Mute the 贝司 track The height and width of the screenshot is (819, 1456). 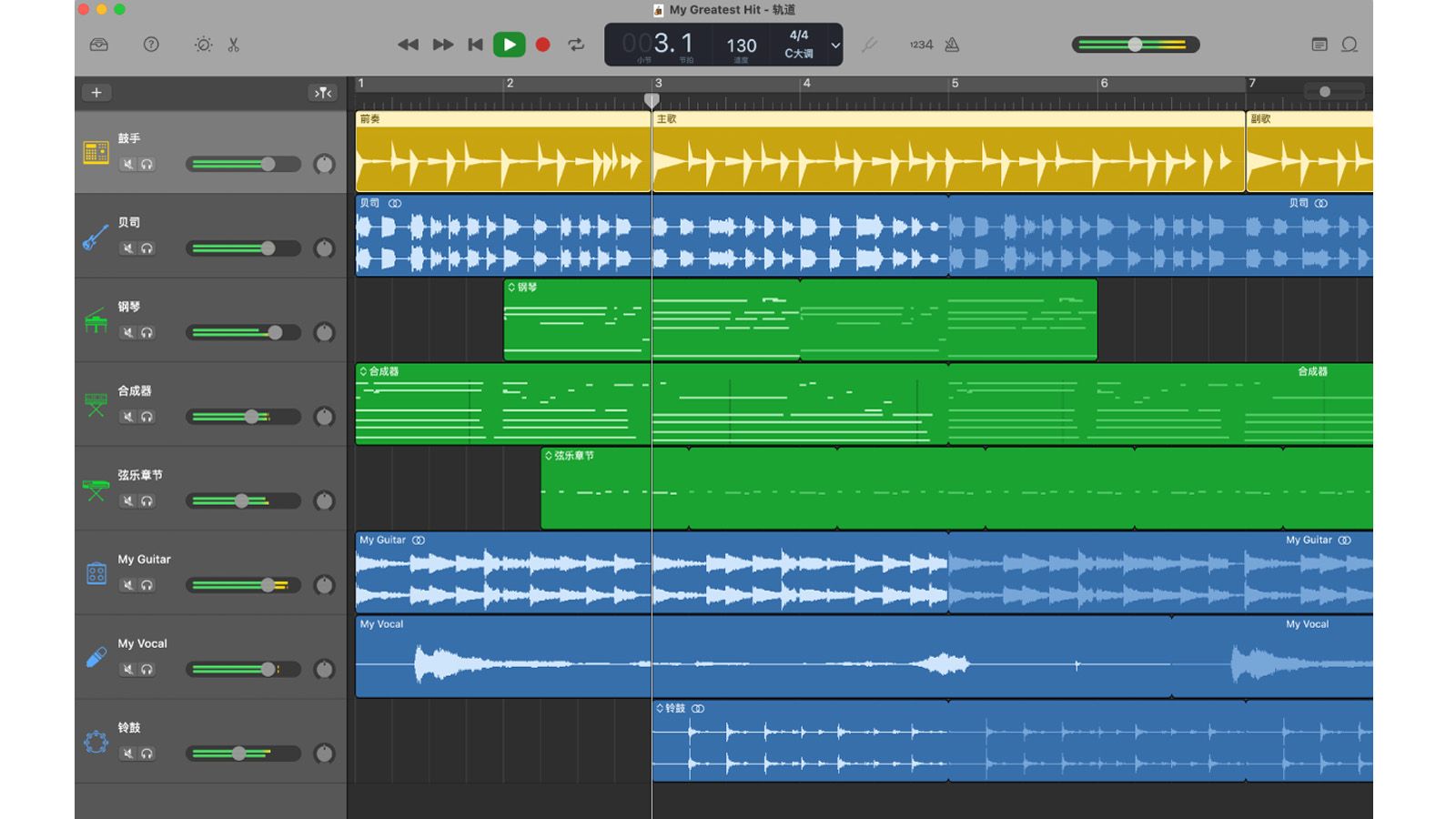click(x=128, y=248)
